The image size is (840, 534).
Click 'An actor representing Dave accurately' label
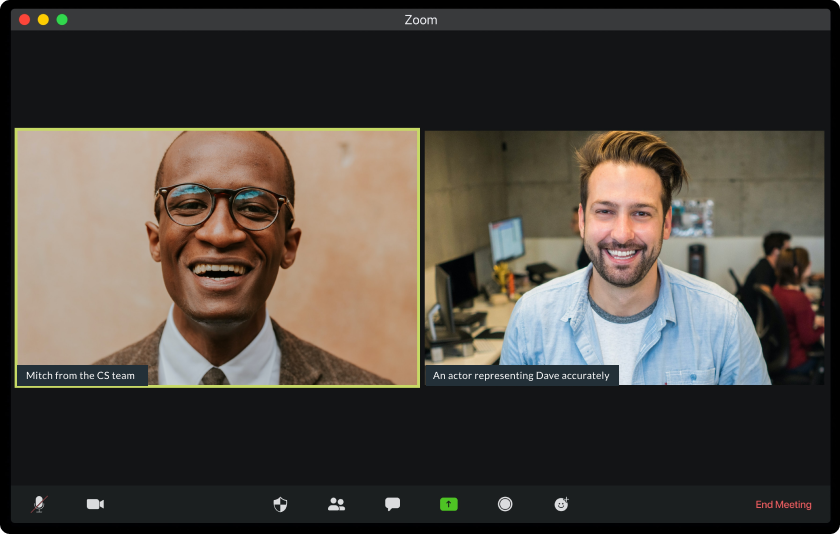[x=521, y=375]
